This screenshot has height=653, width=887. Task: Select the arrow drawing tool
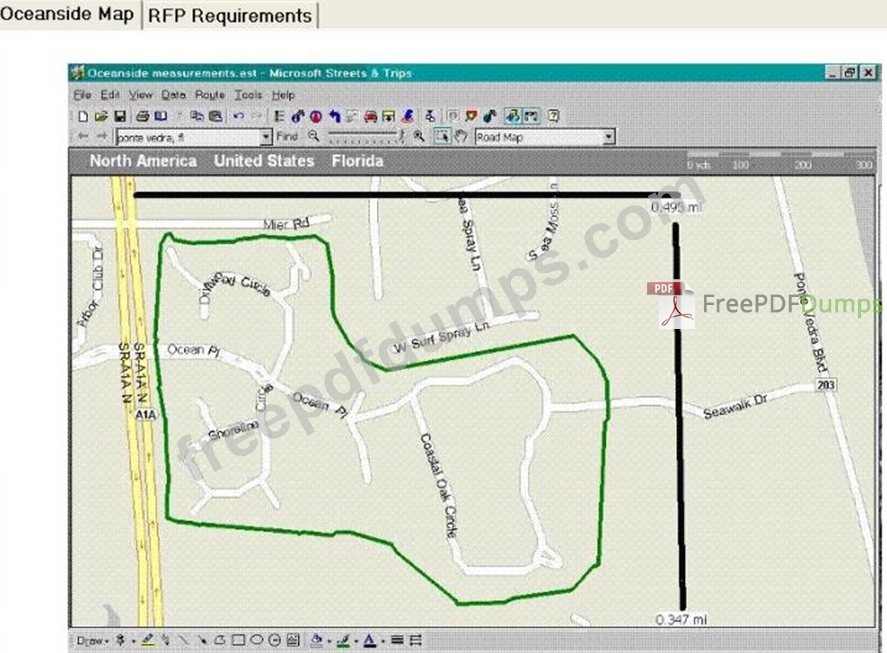click(202, 640)
